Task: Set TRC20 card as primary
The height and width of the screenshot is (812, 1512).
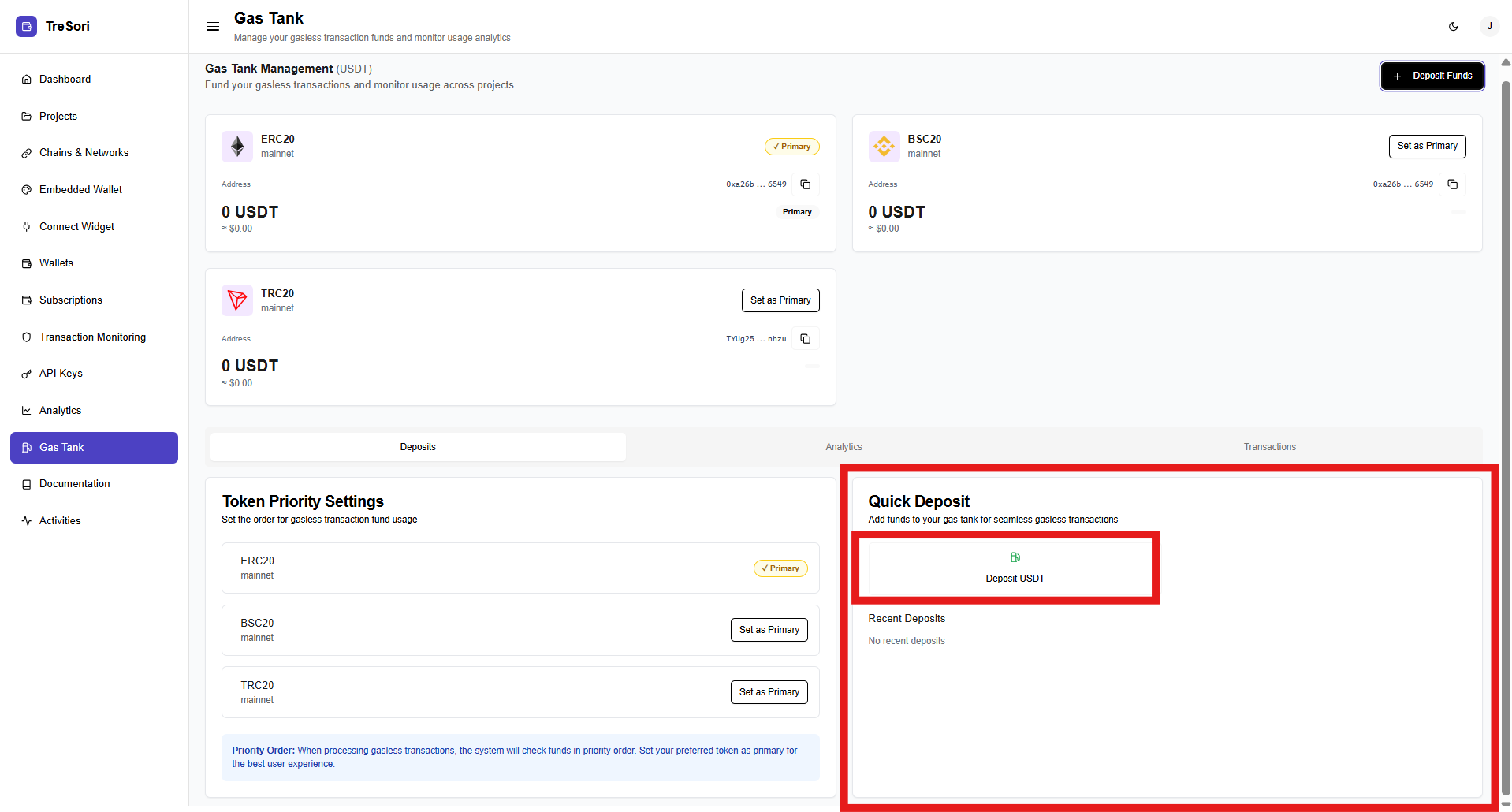Action: 780,300
